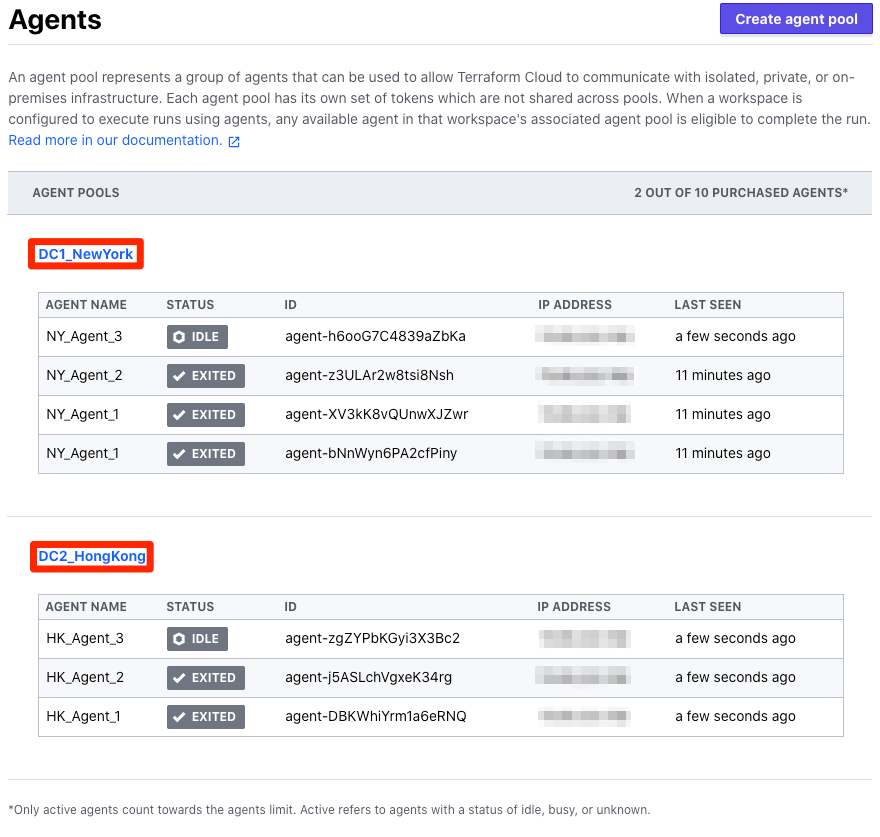Screen dimensions: 880x837
Task: Open the DC2_HongKong agent pool
Action: coord(92,556)
